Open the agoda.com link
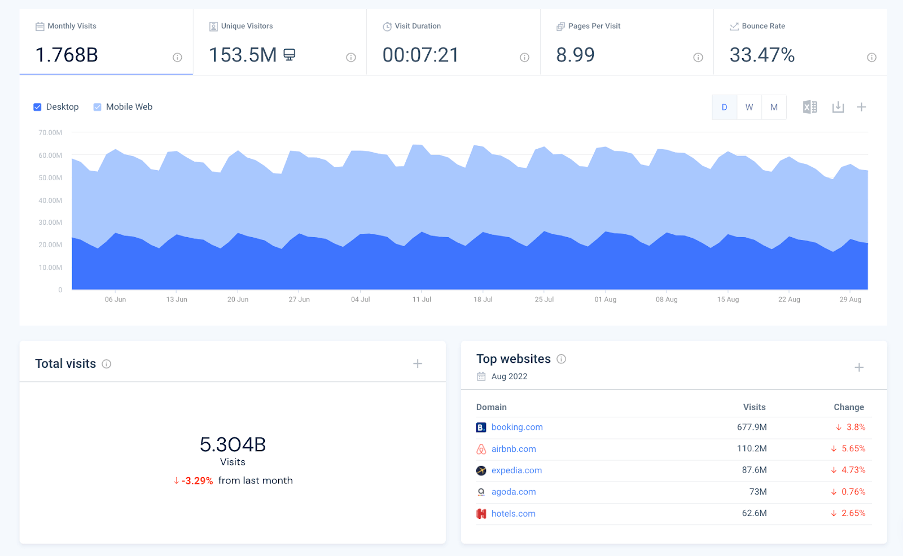This screenshot has width=904, height=556. click(x=514, y=492)
